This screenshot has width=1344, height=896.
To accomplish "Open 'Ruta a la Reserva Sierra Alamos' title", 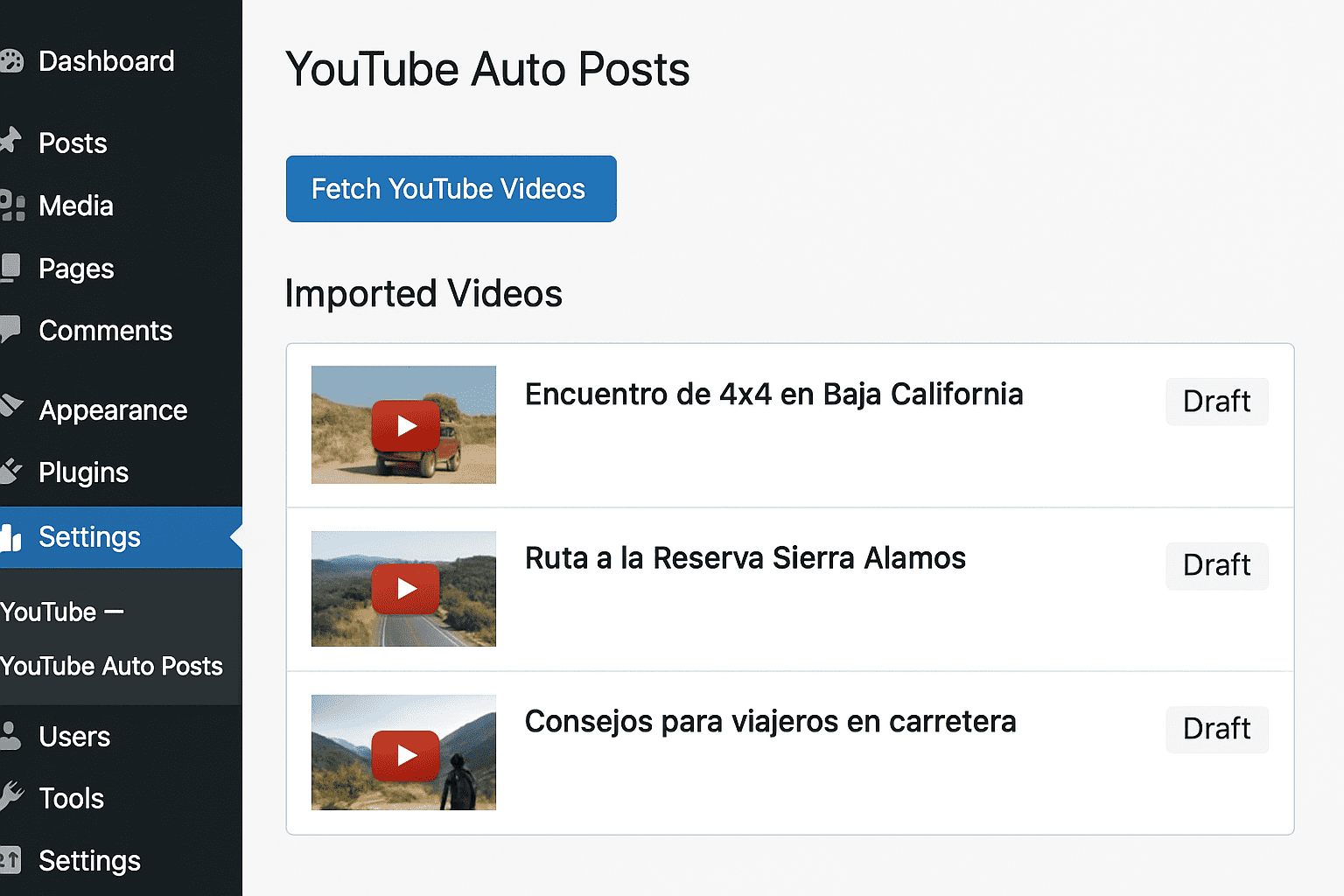I will 745,558.
